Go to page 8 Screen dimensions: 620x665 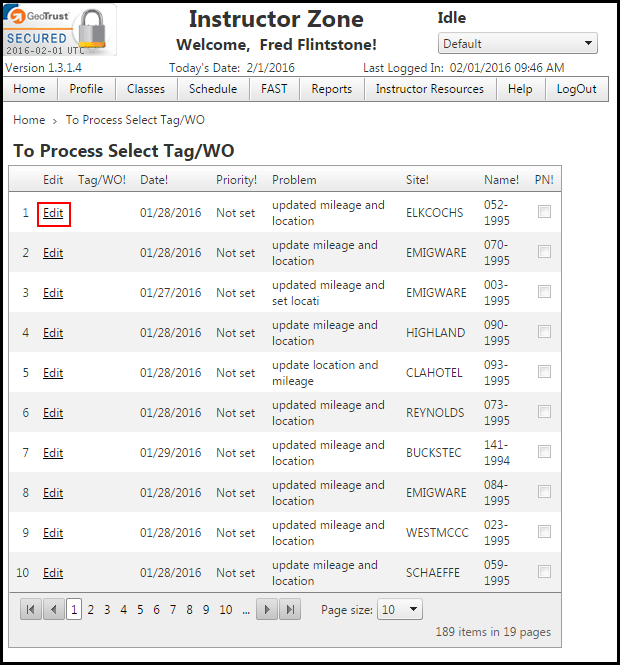coord(189,610)
